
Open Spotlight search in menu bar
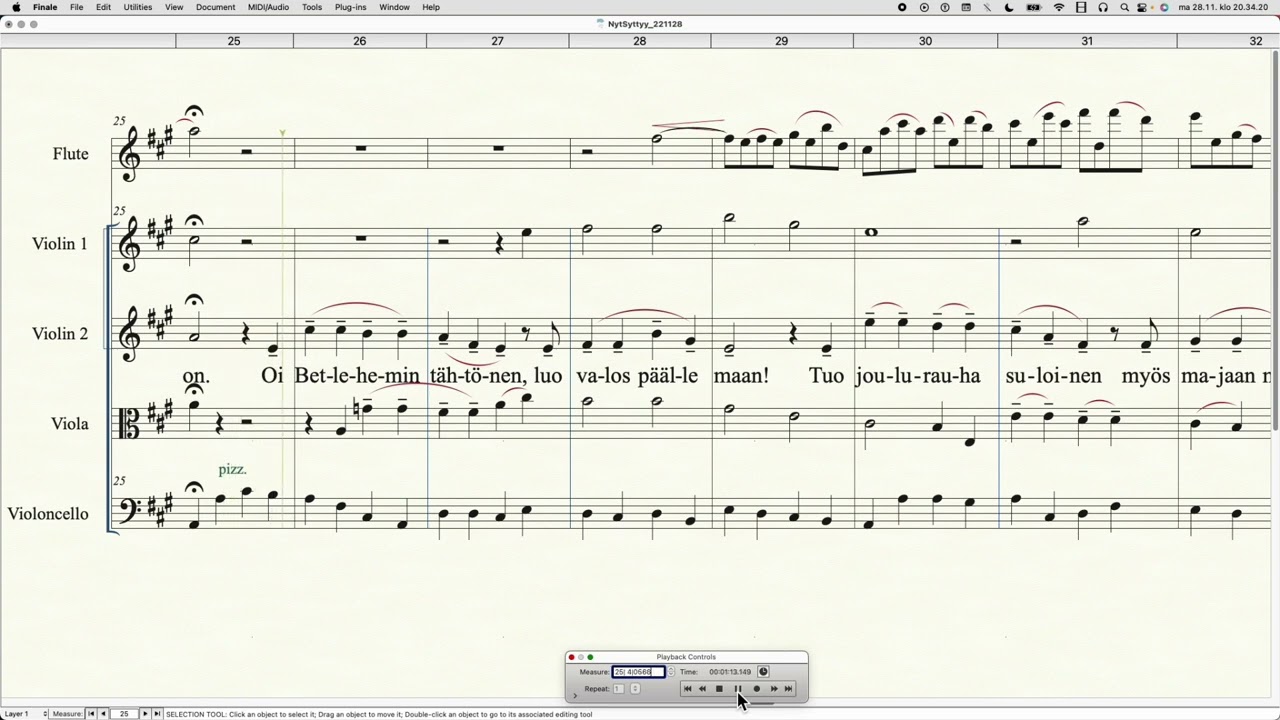pyautogui.click(x=1124, y=7)
